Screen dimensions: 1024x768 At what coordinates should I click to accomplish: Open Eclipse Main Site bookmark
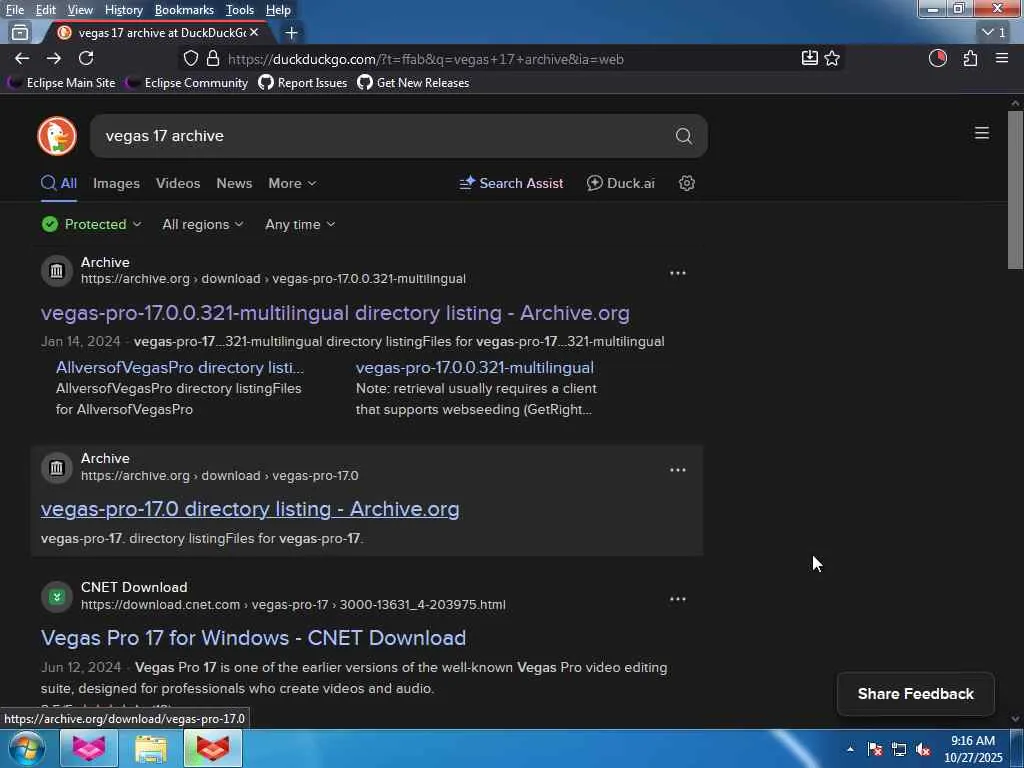(x=62, y=83)
